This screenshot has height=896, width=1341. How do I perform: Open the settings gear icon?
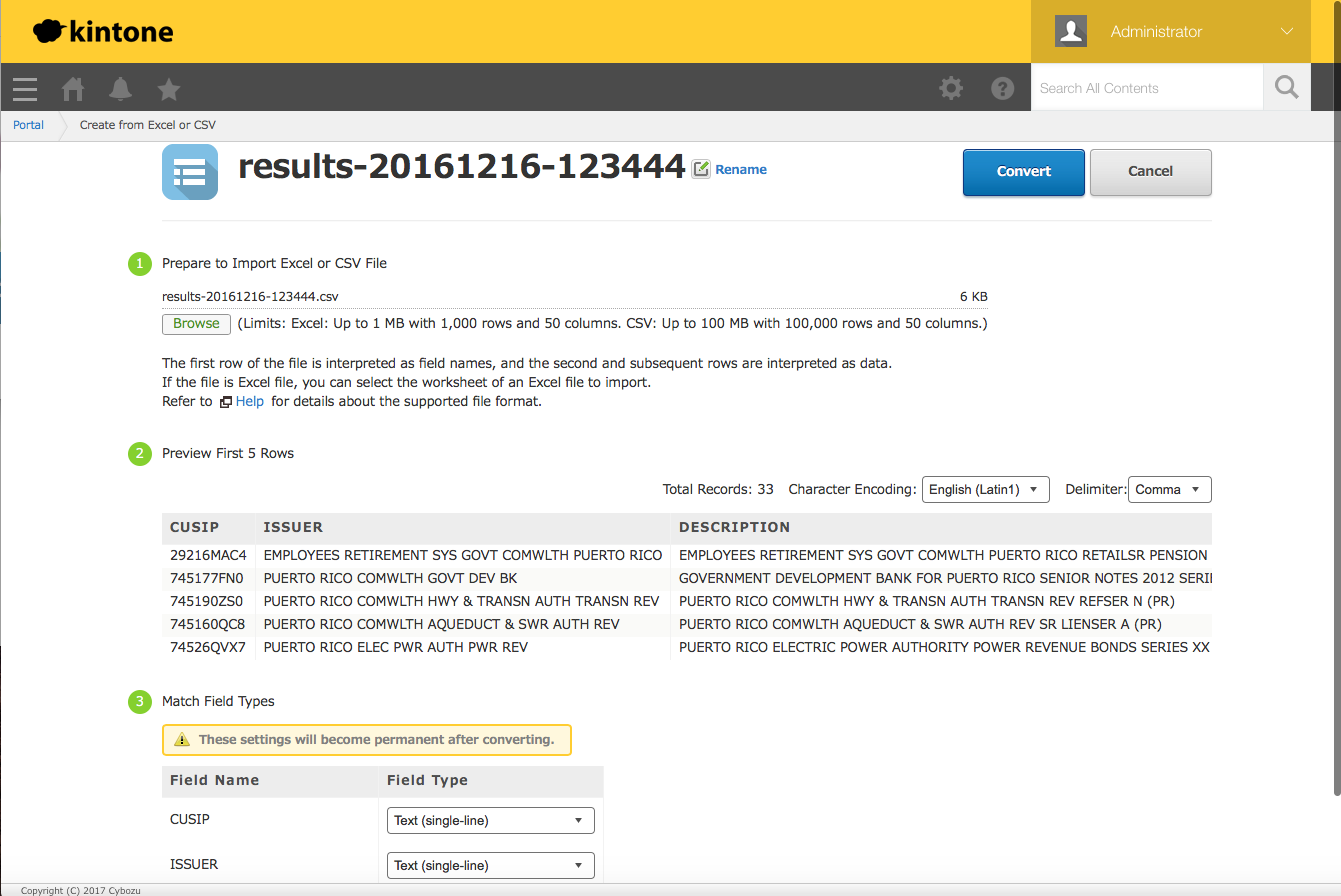tap(951, 88)
